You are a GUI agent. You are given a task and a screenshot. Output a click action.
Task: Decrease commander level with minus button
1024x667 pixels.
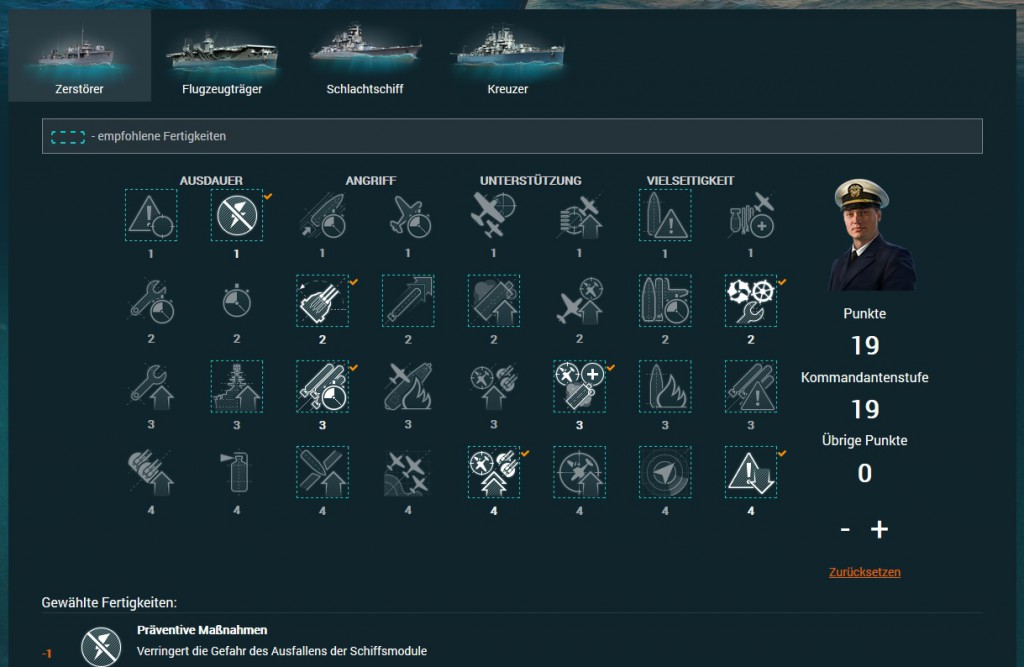coord(845,529)
